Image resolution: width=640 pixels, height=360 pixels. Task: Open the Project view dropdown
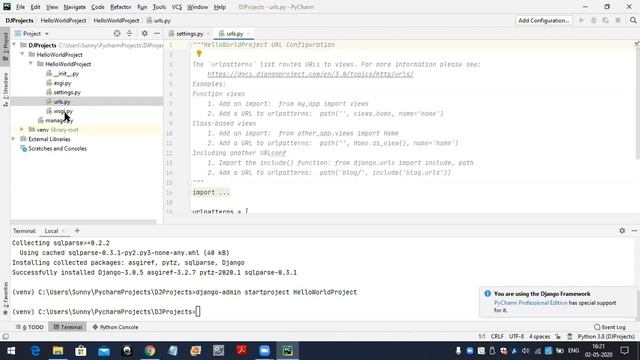click(32, 33)
